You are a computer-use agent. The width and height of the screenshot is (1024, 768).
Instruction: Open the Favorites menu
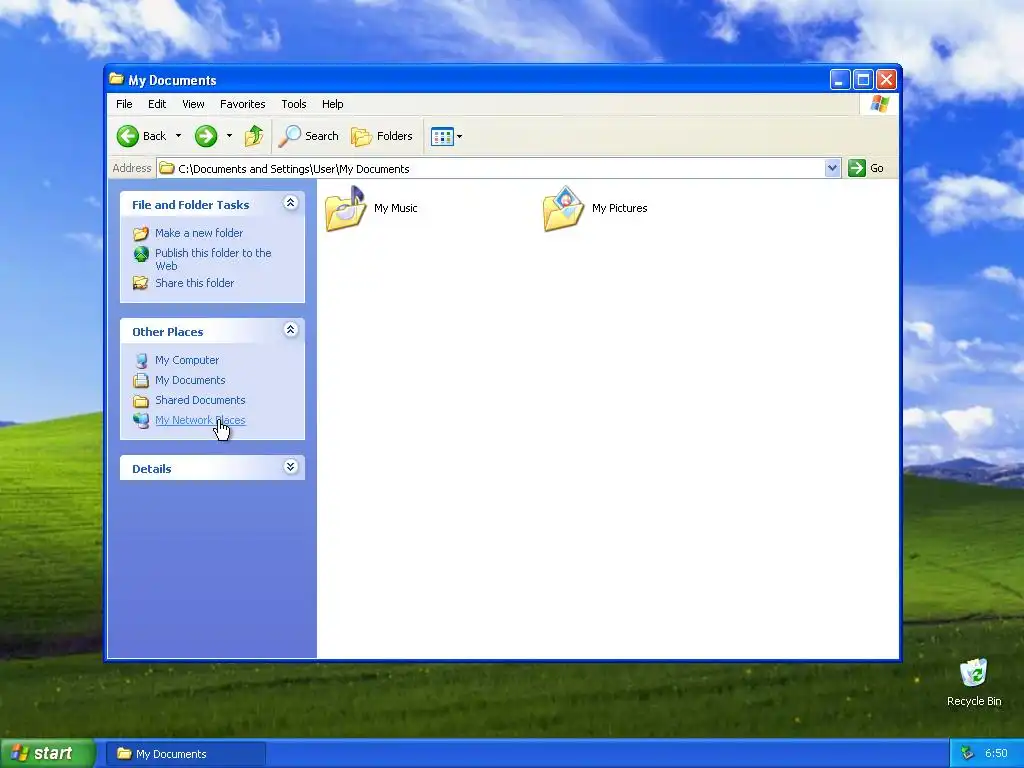click(x=242, y=104)
